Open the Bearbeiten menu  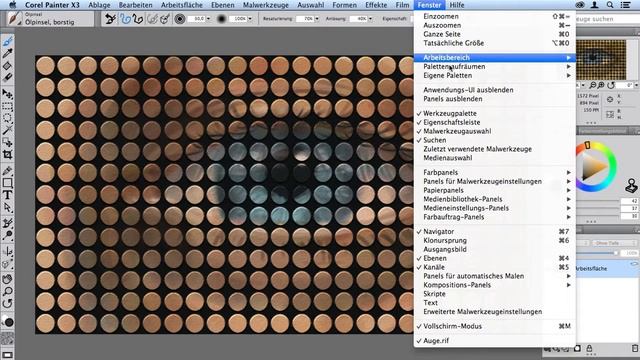136,5
